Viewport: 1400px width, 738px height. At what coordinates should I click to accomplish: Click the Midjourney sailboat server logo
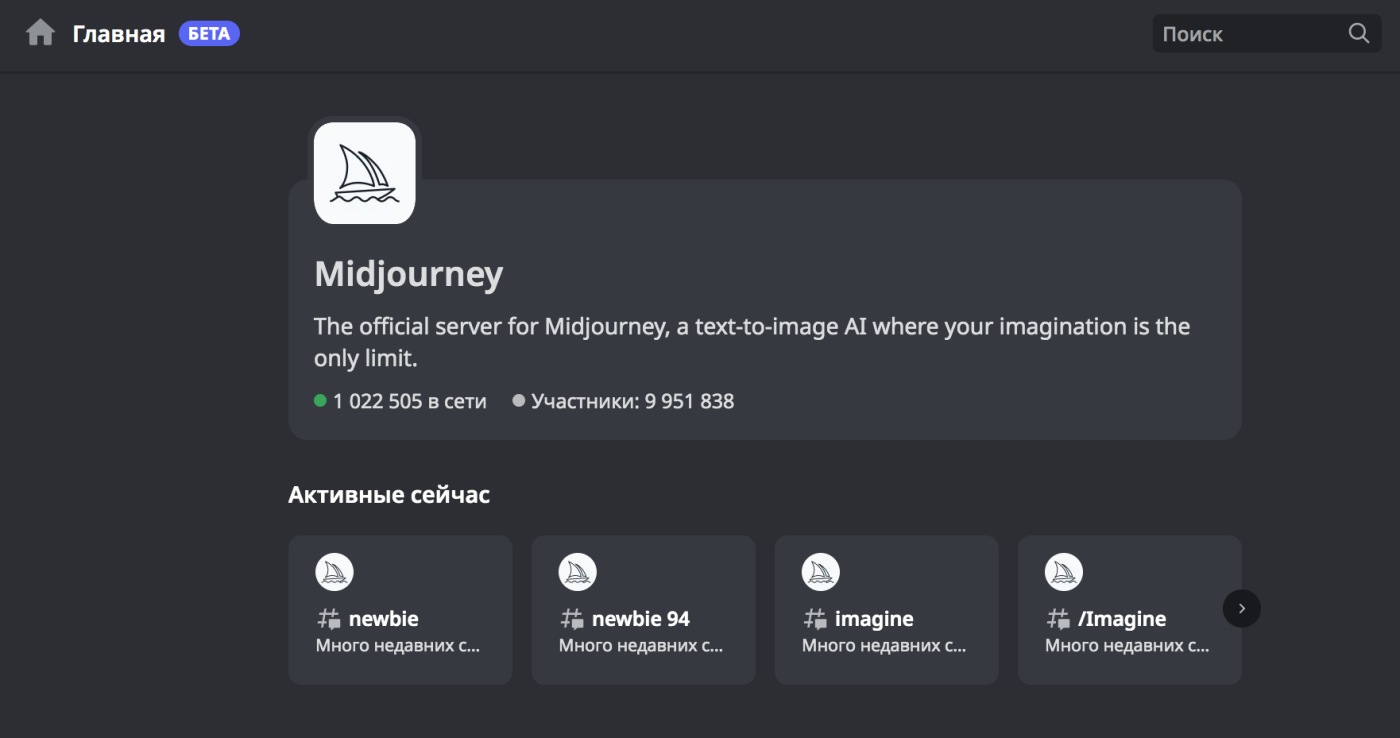[364, 172]
